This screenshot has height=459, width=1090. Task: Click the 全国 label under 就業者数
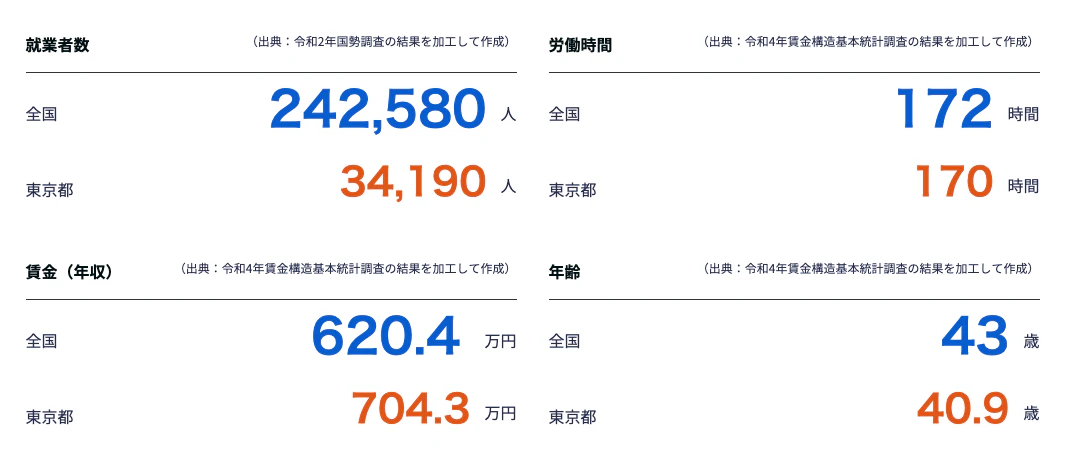click(x=41, y=114)
